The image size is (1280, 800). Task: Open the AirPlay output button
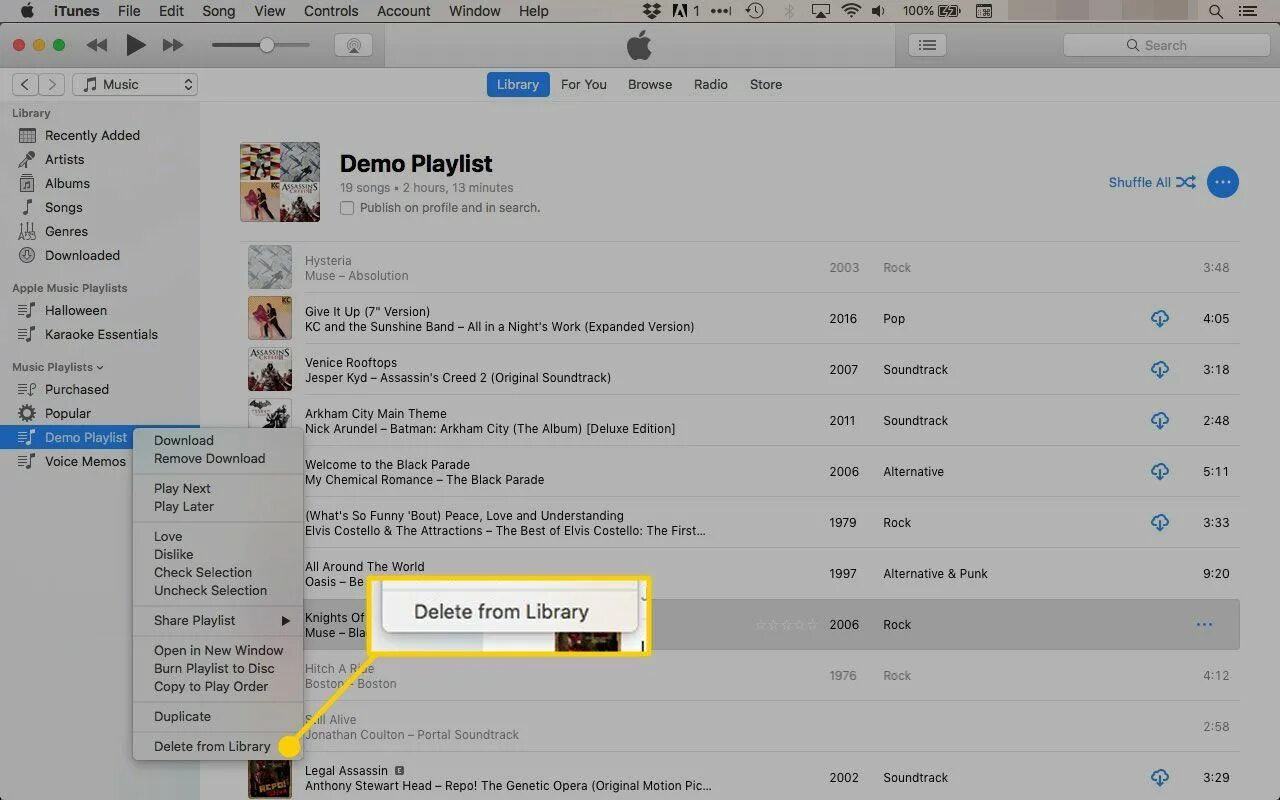pos(352,46)
